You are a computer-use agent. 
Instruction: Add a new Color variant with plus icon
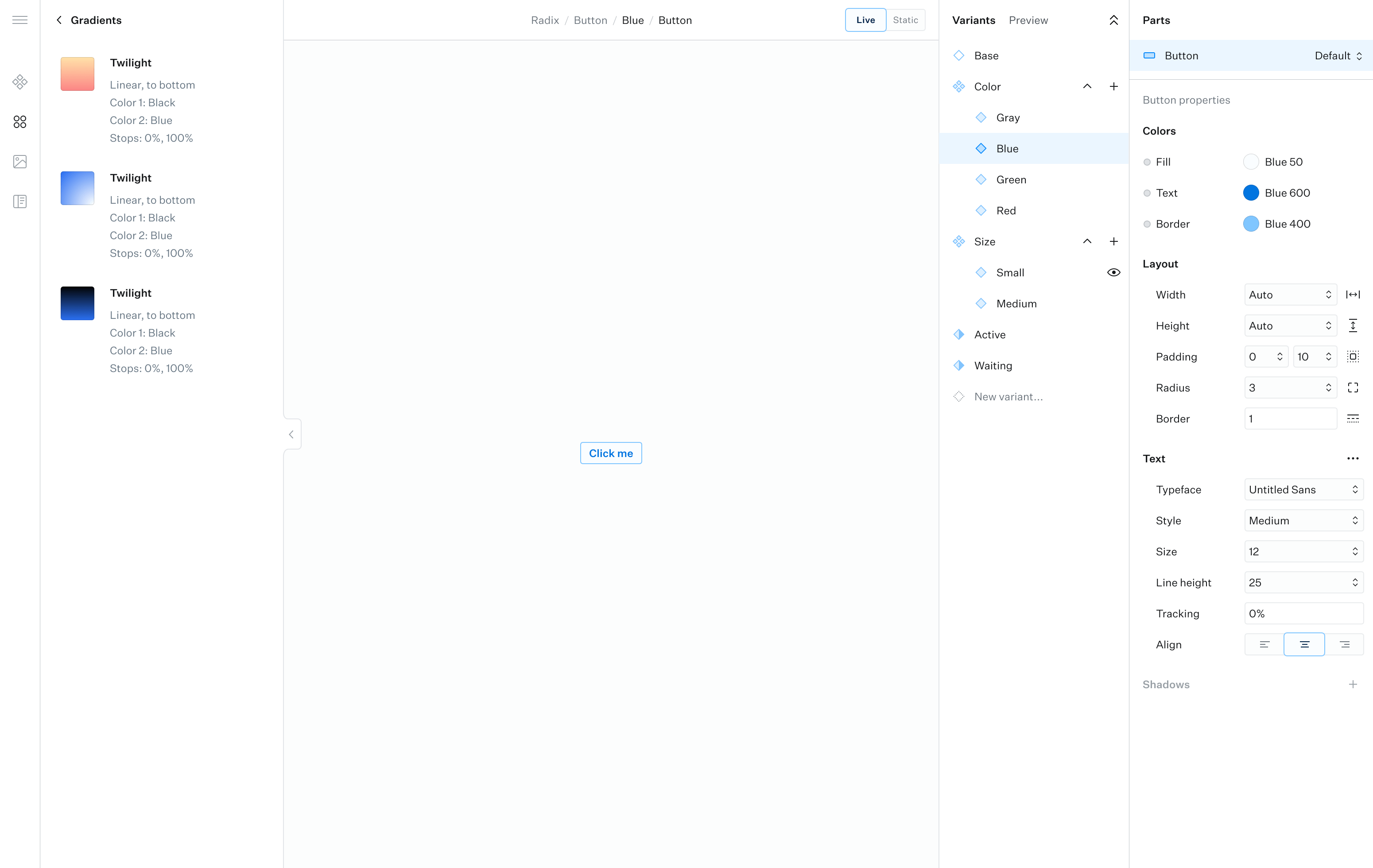1113,87
